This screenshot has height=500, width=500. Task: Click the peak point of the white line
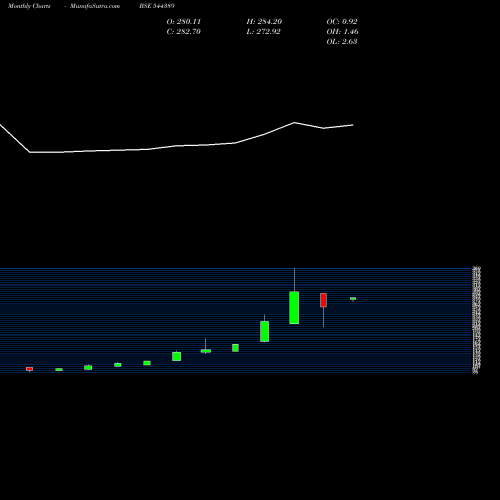coord(294,123)
